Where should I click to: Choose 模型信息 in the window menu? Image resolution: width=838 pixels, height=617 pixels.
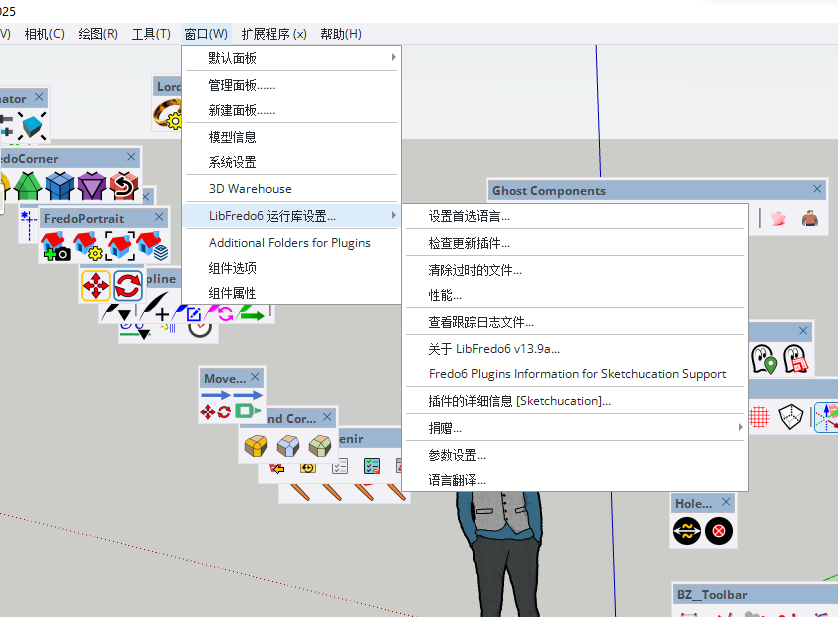[x=233, y=137]
